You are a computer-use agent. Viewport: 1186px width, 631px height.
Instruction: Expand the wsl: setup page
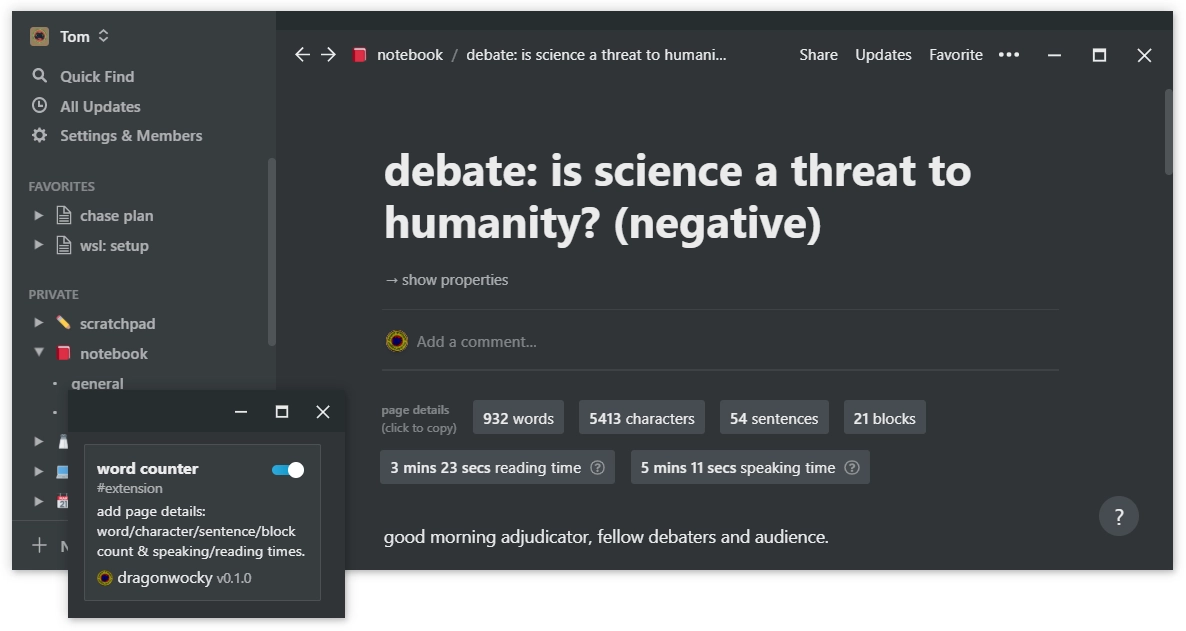(39, 246)
